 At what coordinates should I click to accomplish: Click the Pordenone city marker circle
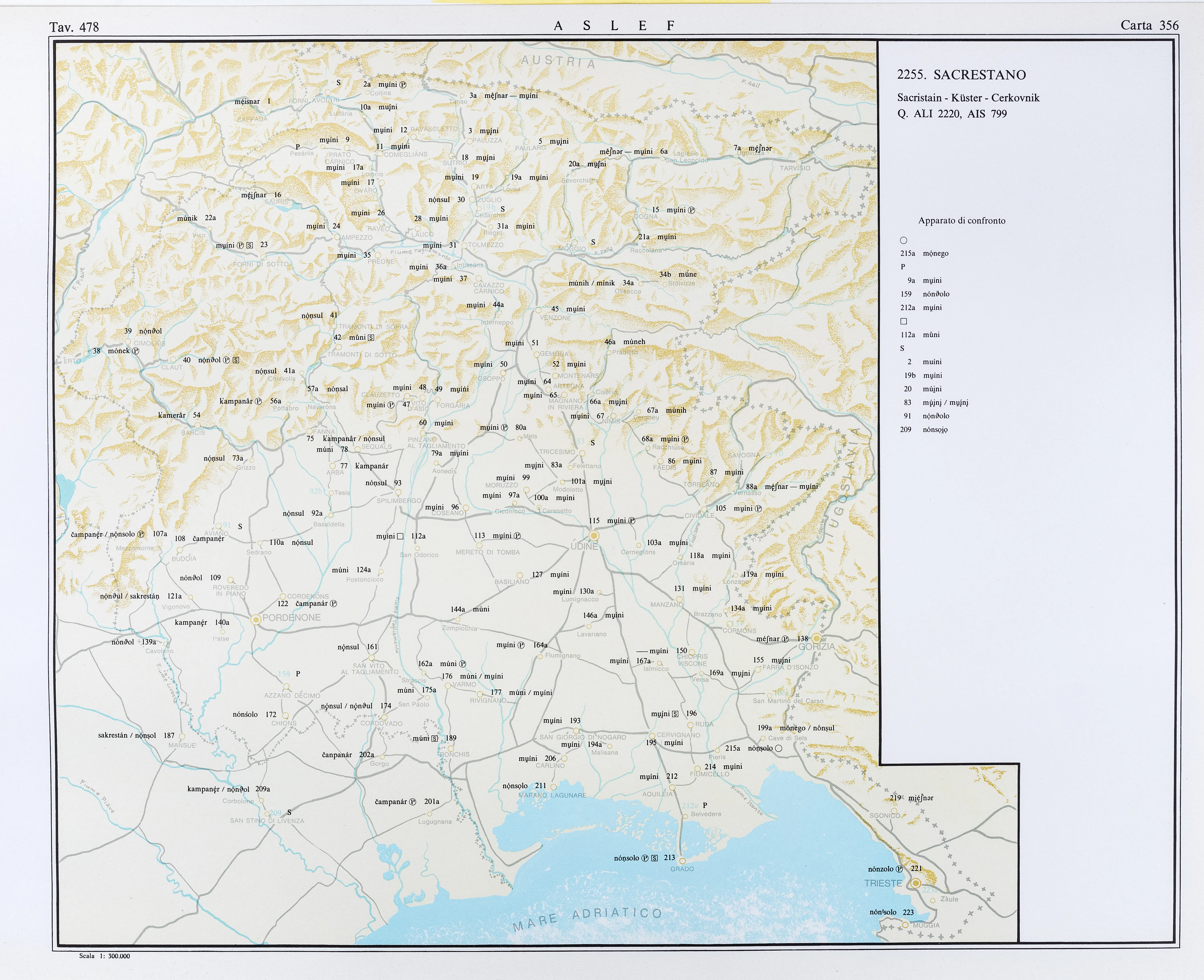pos(256,619)
